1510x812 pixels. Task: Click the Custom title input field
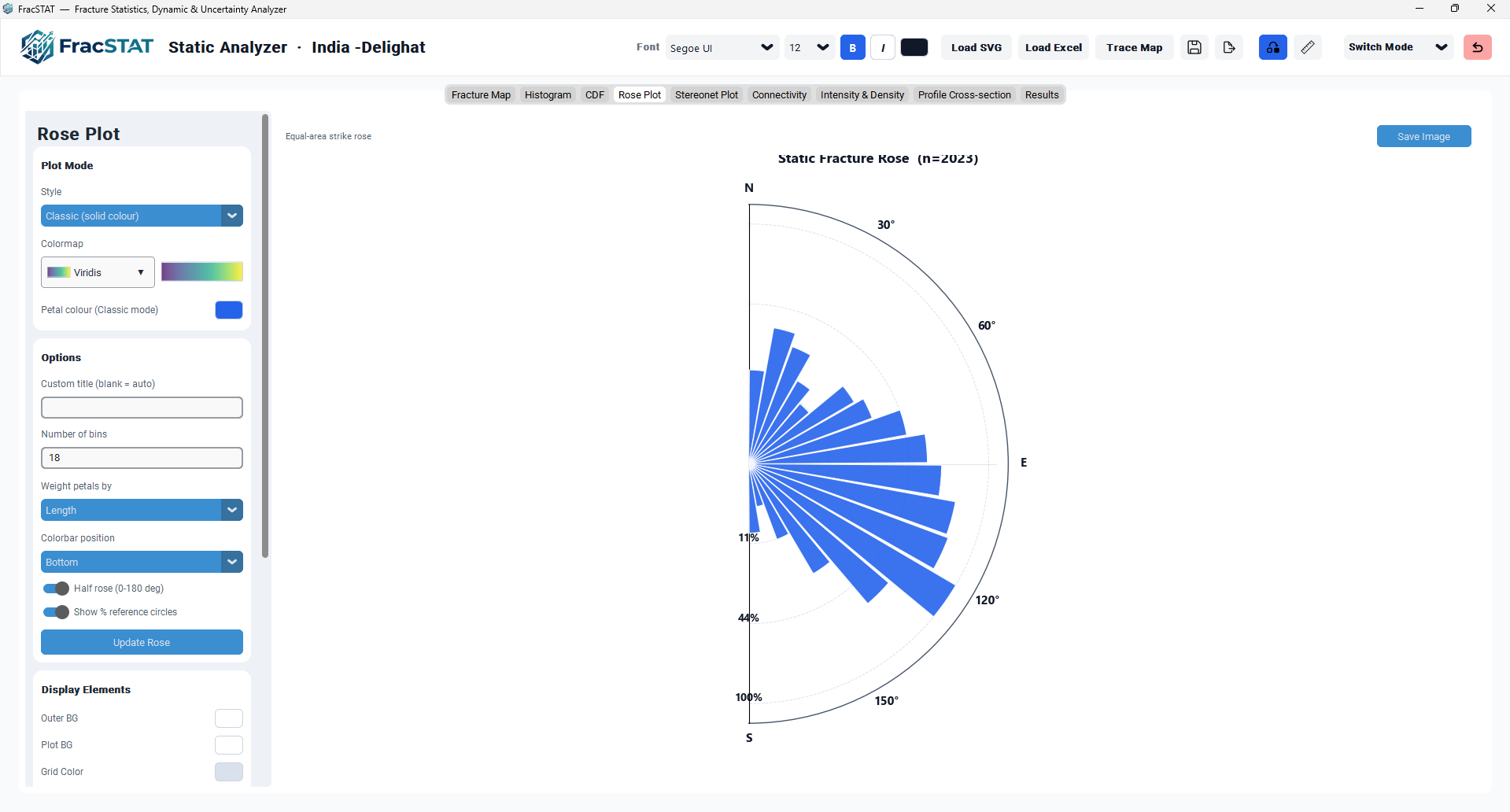pos(142,408)
